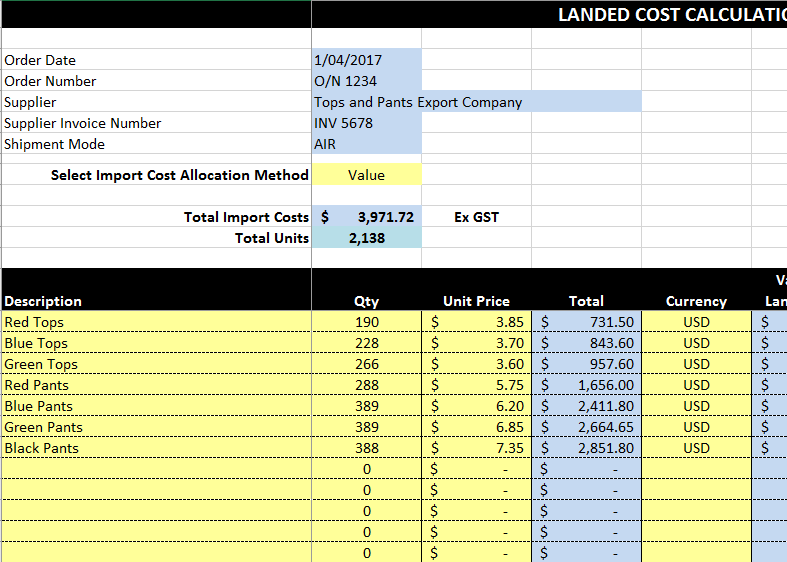The image size is (787, 562).
Task: Select Green Tops unit price 3.60
Action: coord(476,364)
